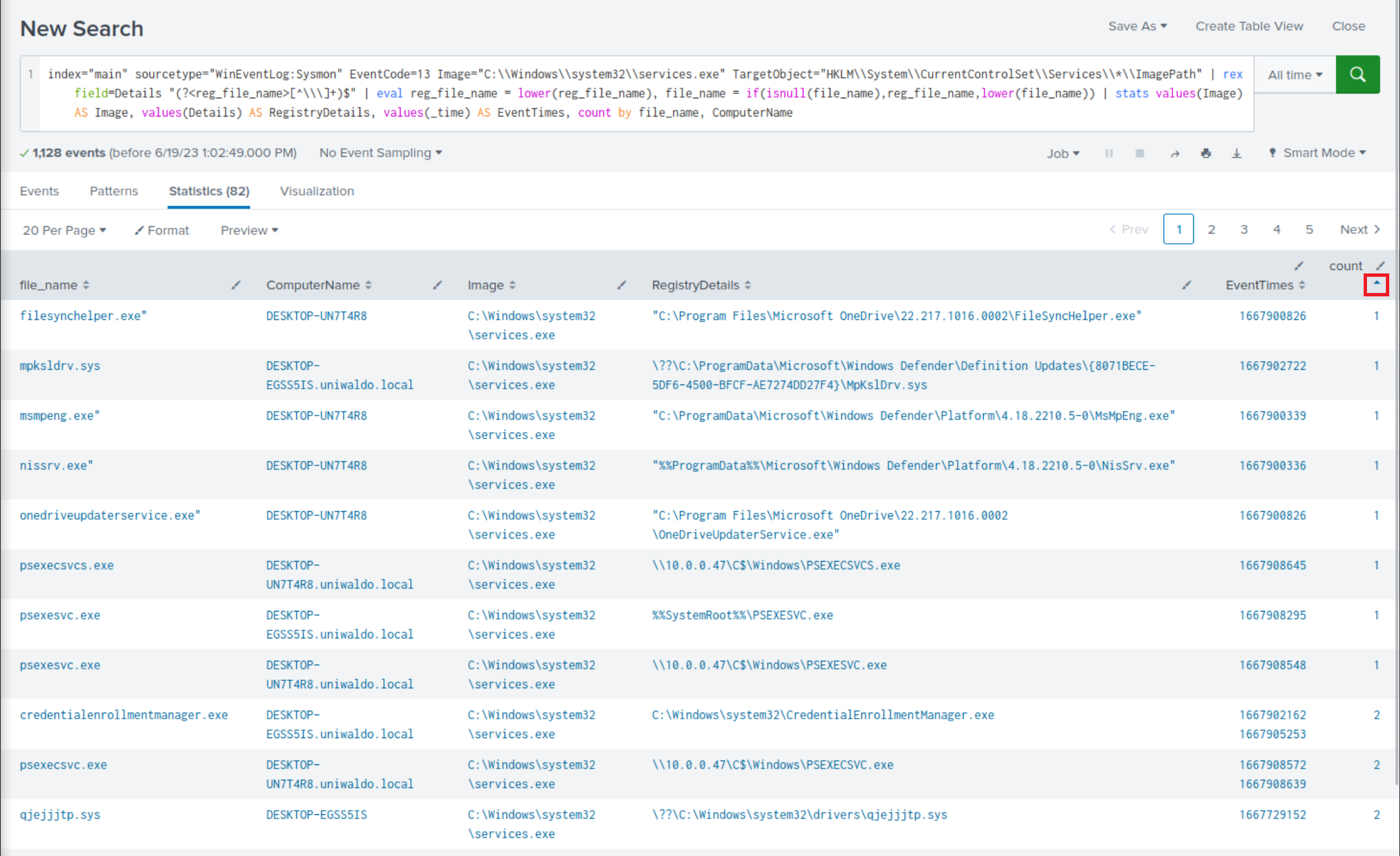Open the Smart Mode dropdown
The height and width of the screenshot is (856, 1400).
pyautogui.click(x=1318, y=153)
